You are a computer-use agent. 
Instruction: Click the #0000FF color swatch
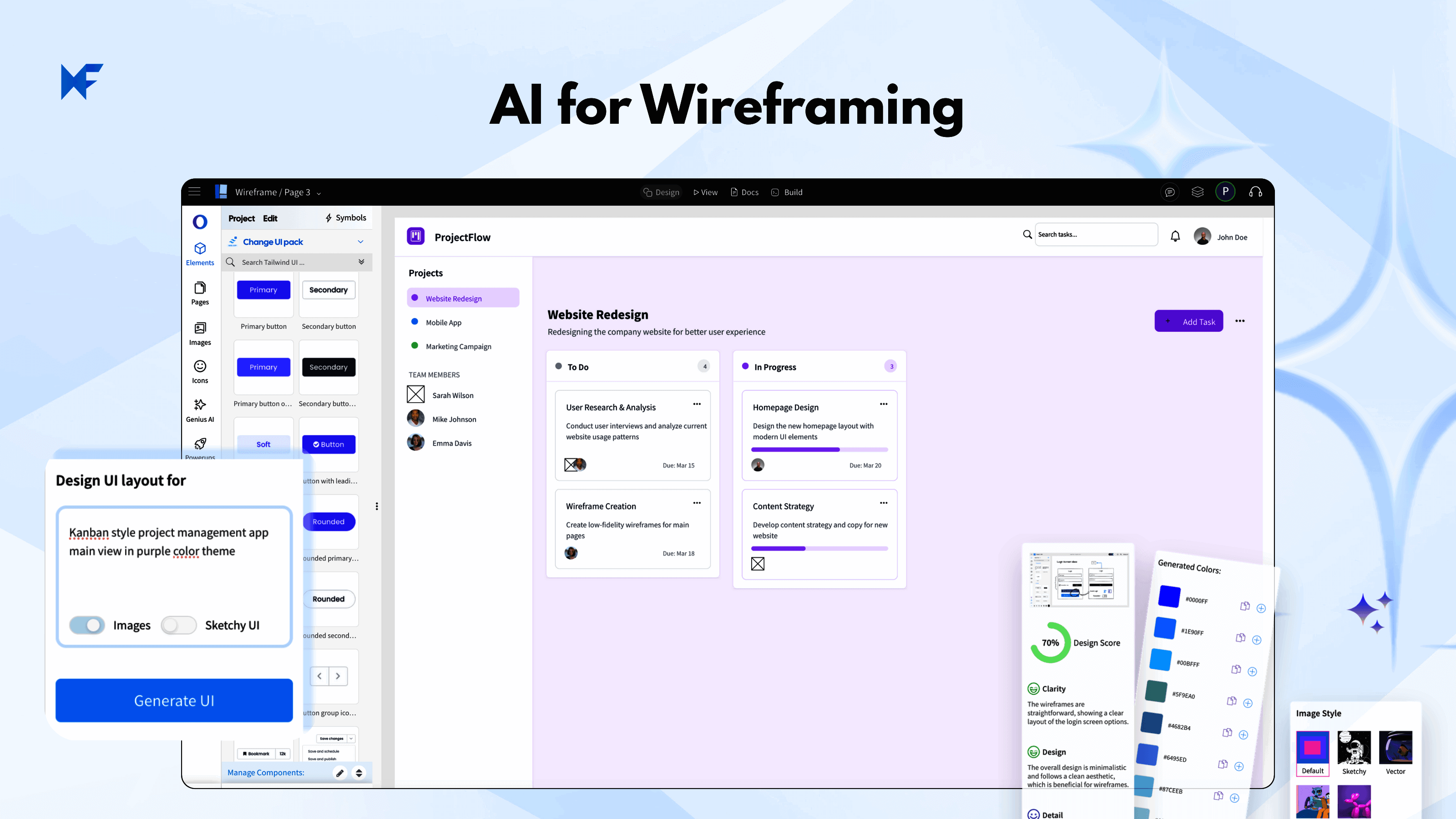[1169, 597]
